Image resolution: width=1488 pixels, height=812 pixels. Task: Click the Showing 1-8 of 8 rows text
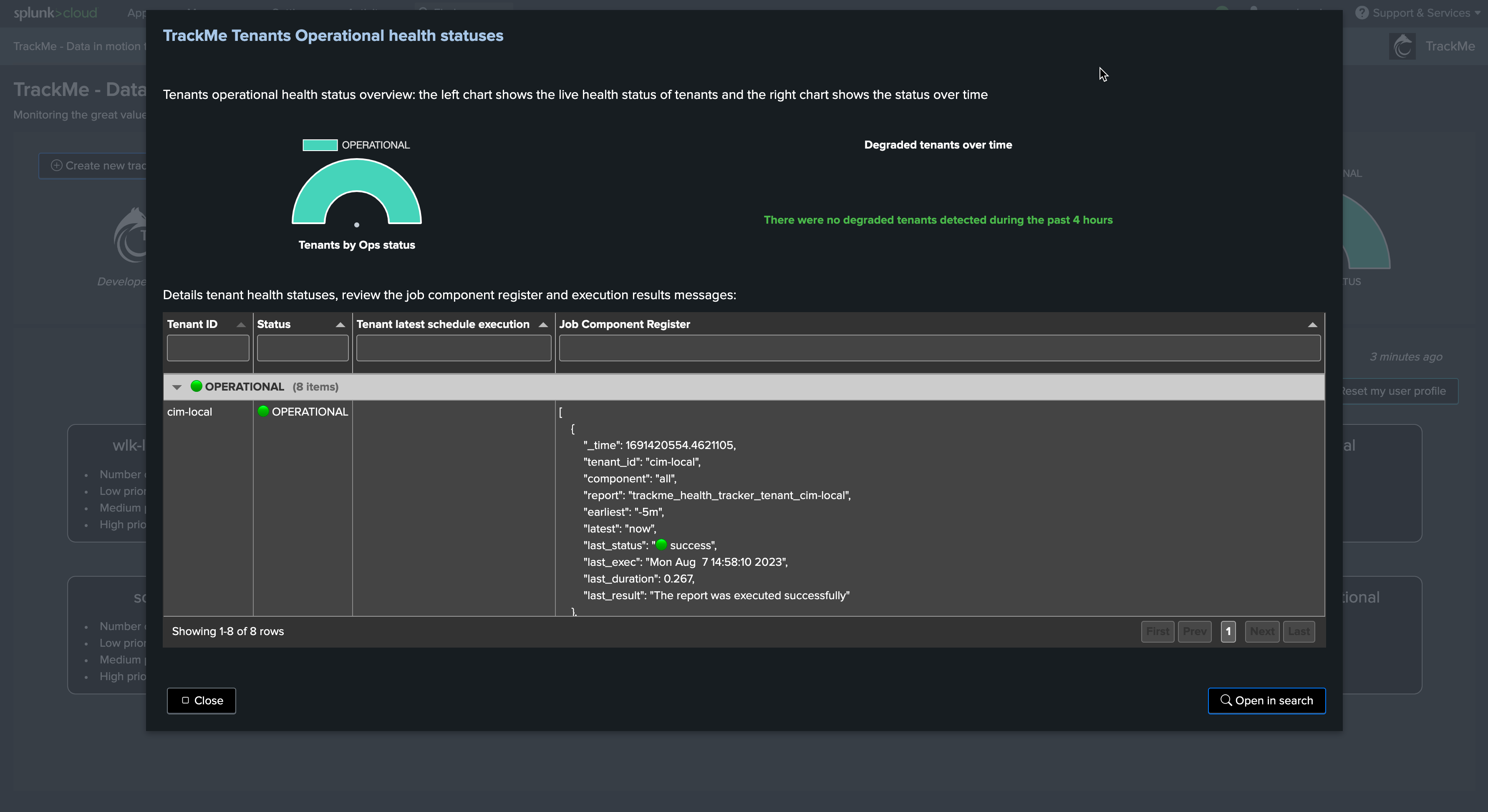point(227,631)
